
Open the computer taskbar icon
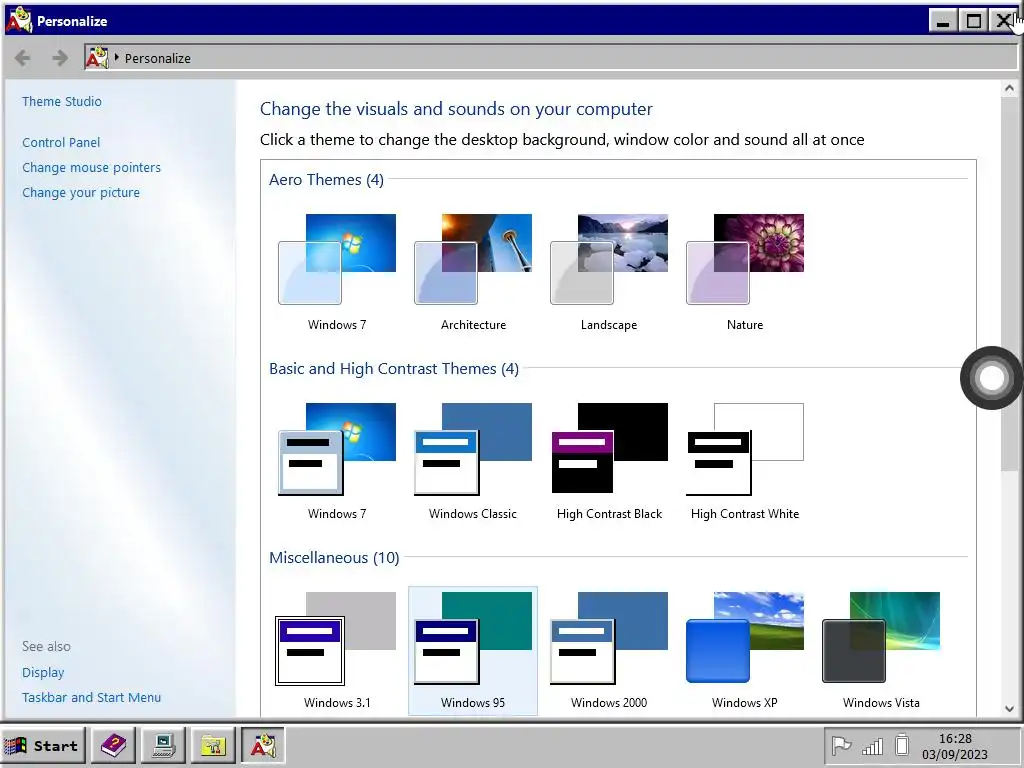(163, 745)
